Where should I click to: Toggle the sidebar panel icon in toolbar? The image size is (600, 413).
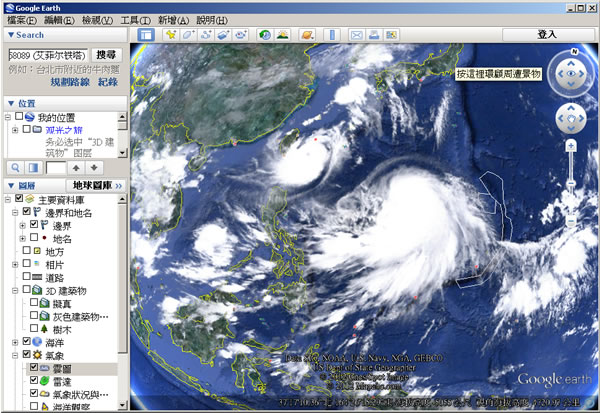145,35
